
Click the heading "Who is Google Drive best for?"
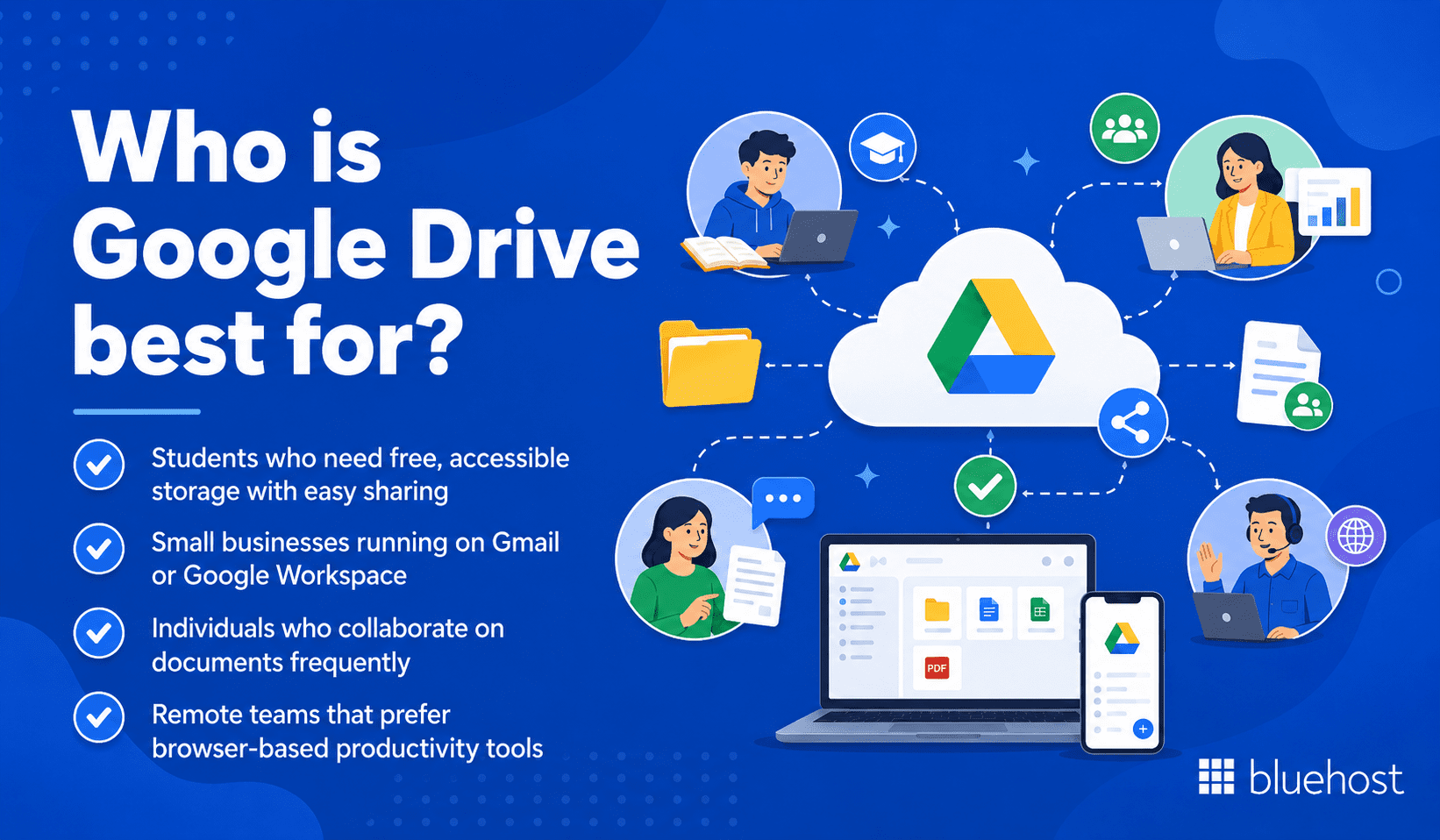click(356, 246)
